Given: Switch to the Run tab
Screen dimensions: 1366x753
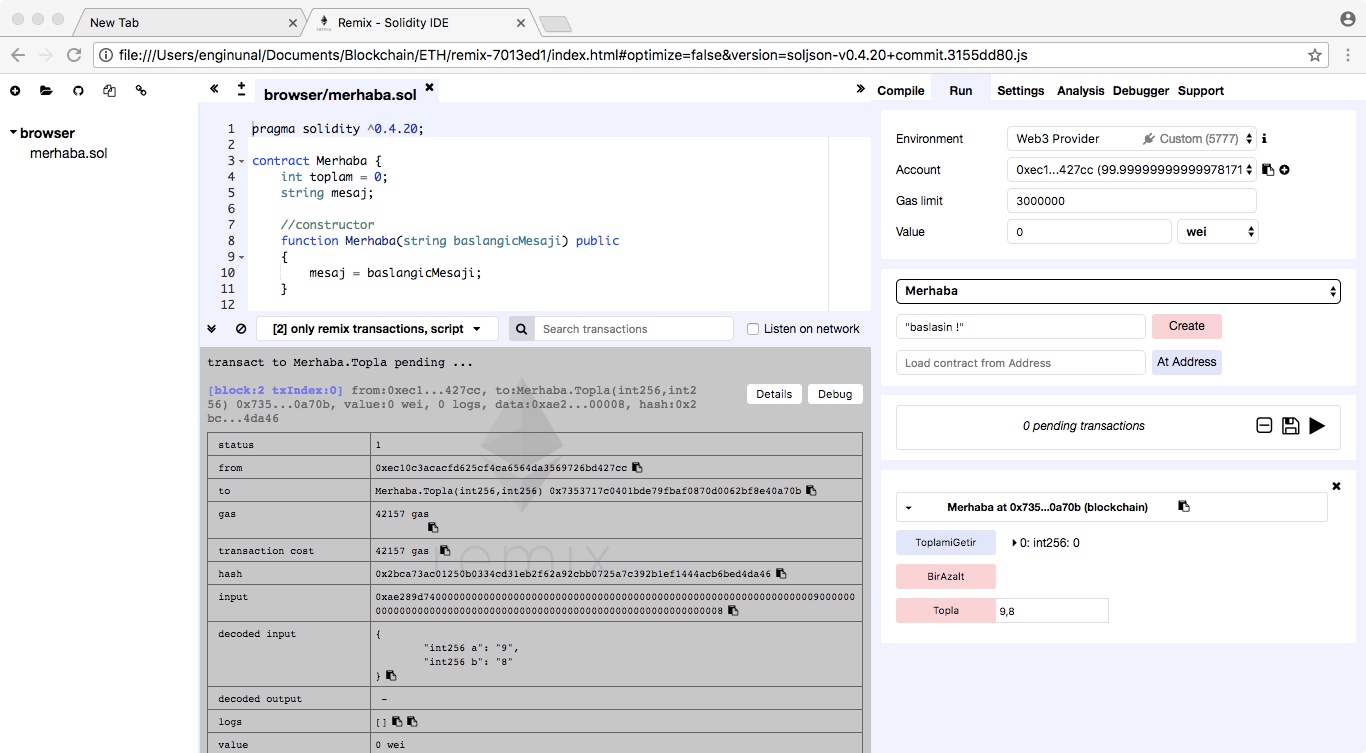Looking at the screenshot, I should click(960, 90).
